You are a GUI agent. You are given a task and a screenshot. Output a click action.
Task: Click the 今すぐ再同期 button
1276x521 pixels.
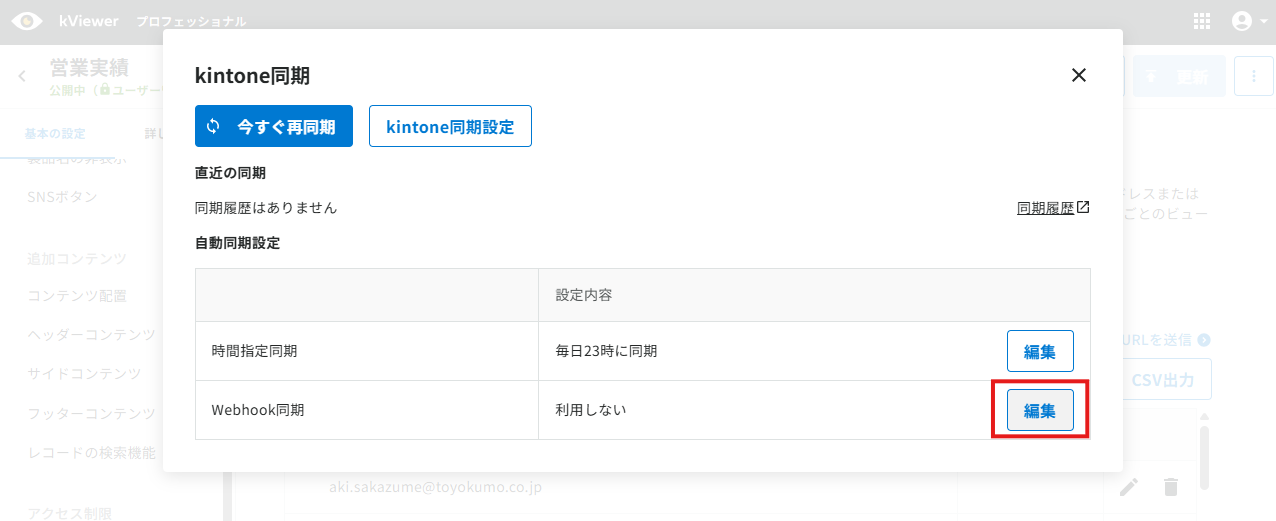[274, 126]
